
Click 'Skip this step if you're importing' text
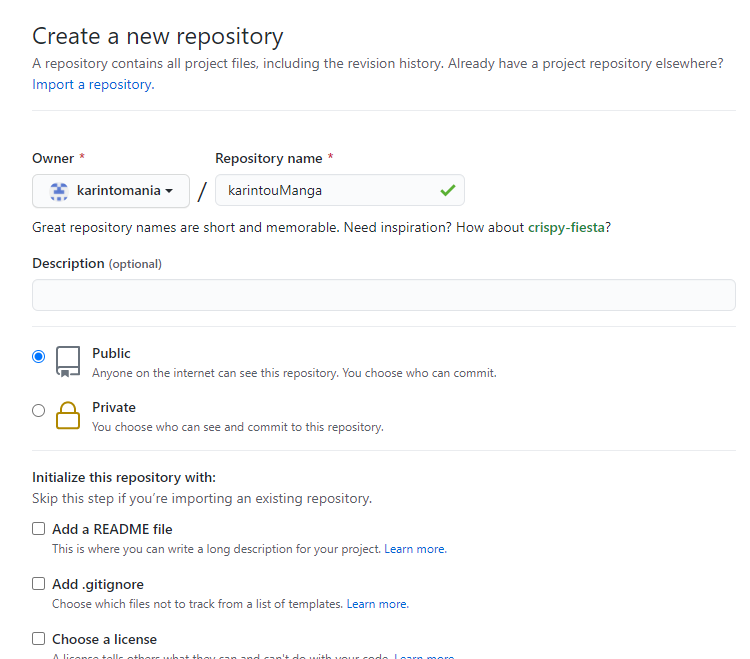point(202,498)
